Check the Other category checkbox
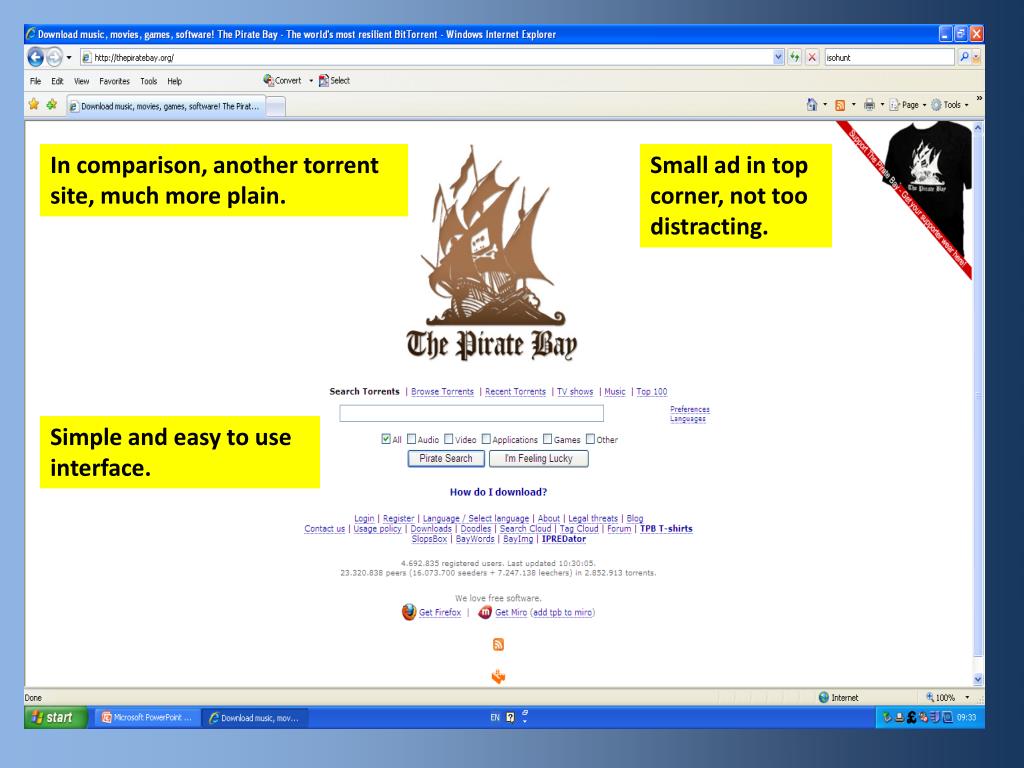This screenshot has height=768, width=1024. pyautogui.click(x=590, y=439)
